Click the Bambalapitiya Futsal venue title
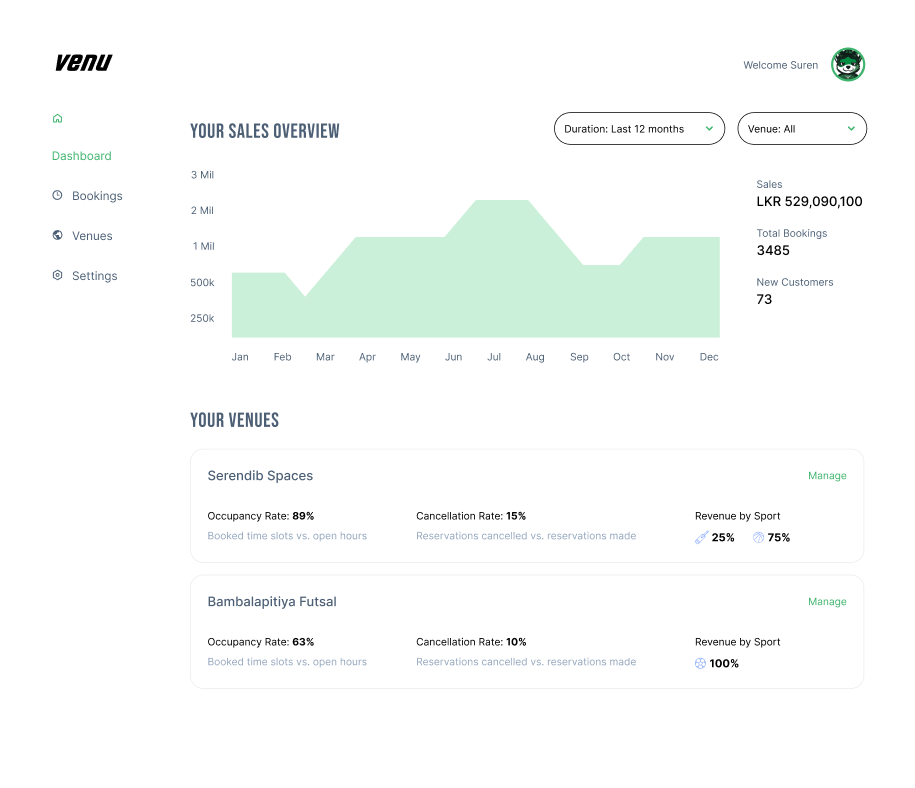915x788 pixels. coord(272,602)
